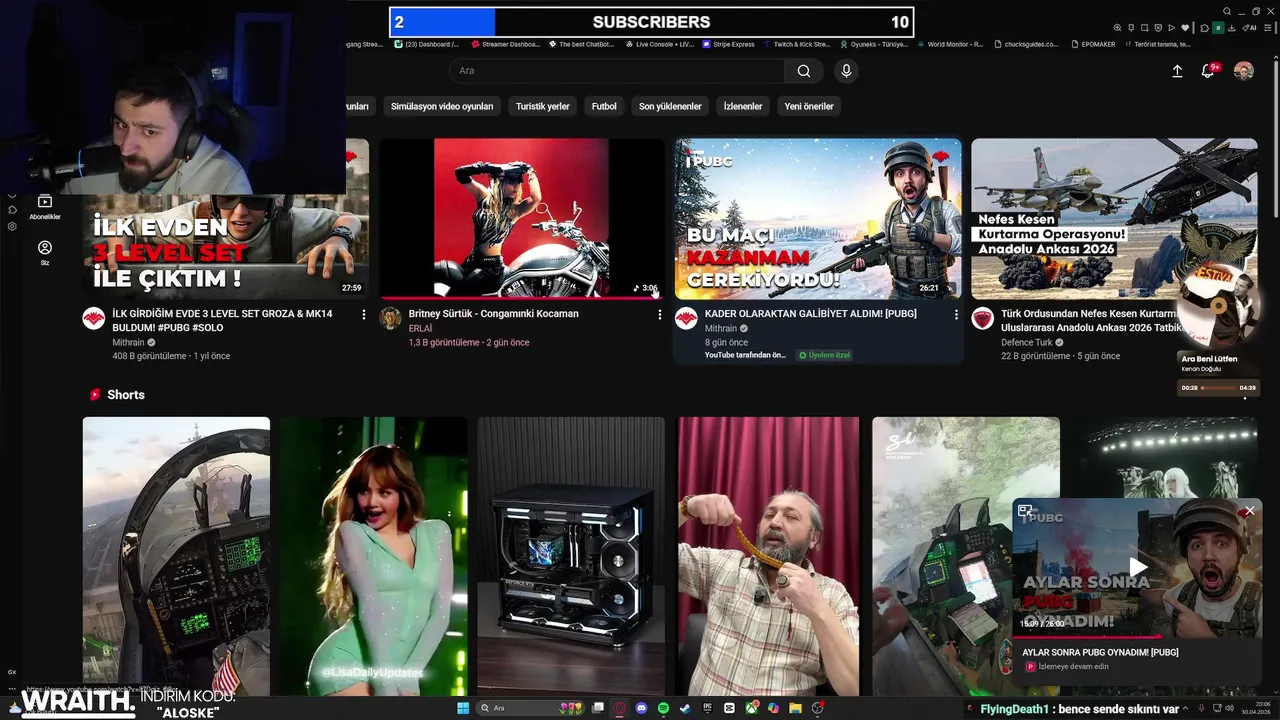Screen dimensions: 1280x720
Task: Open Epic Games launcher from taskbar
Action: click(x=707, y=708)
